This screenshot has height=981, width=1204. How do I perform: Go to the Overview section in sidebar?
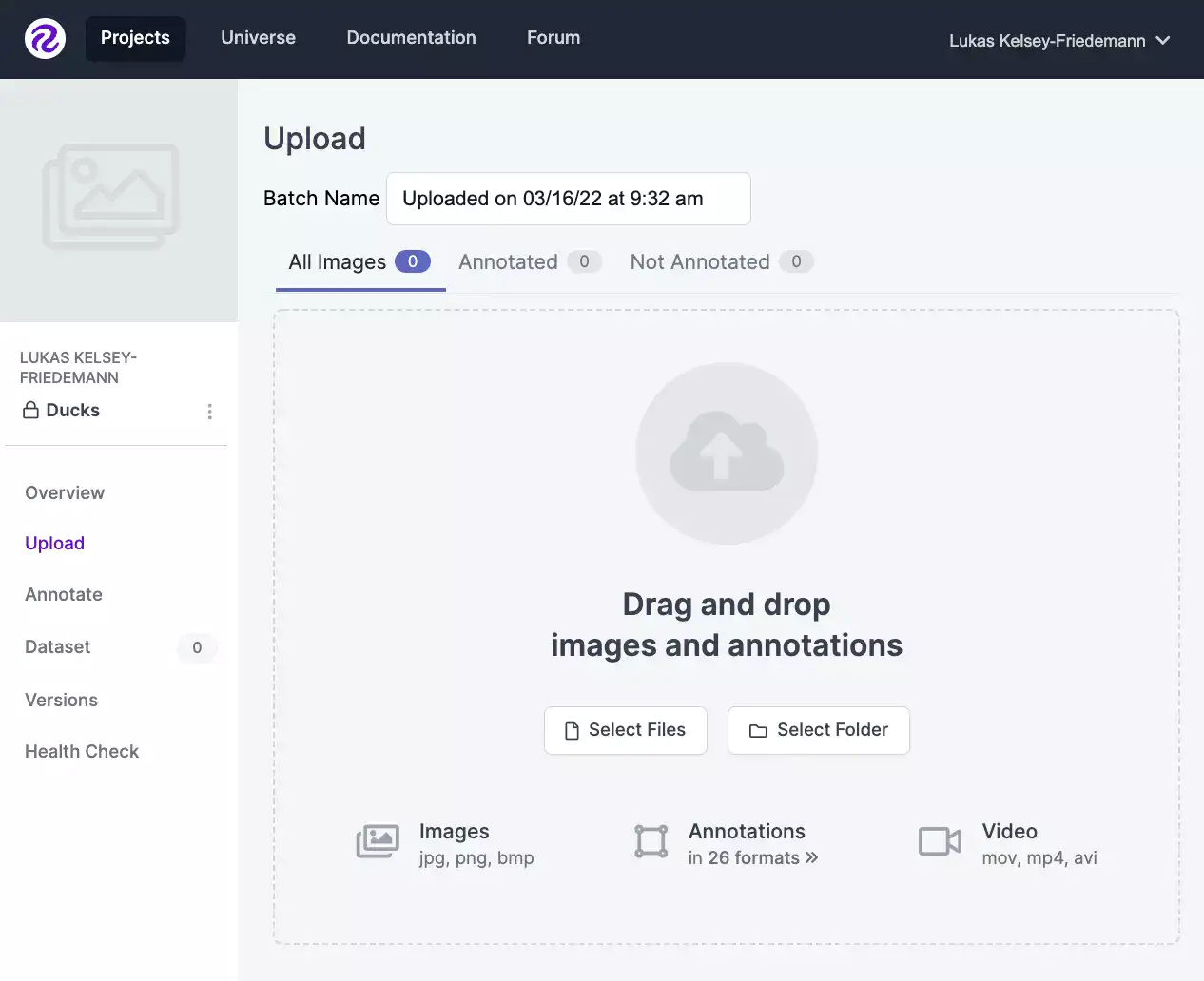coord(65,492)
